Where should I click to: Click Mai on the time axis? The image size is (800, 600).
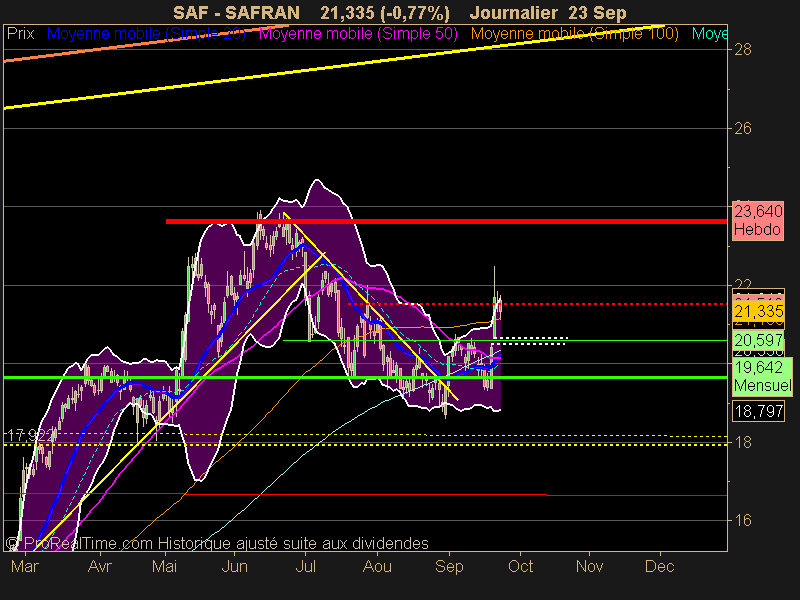[x=164, y=566]
